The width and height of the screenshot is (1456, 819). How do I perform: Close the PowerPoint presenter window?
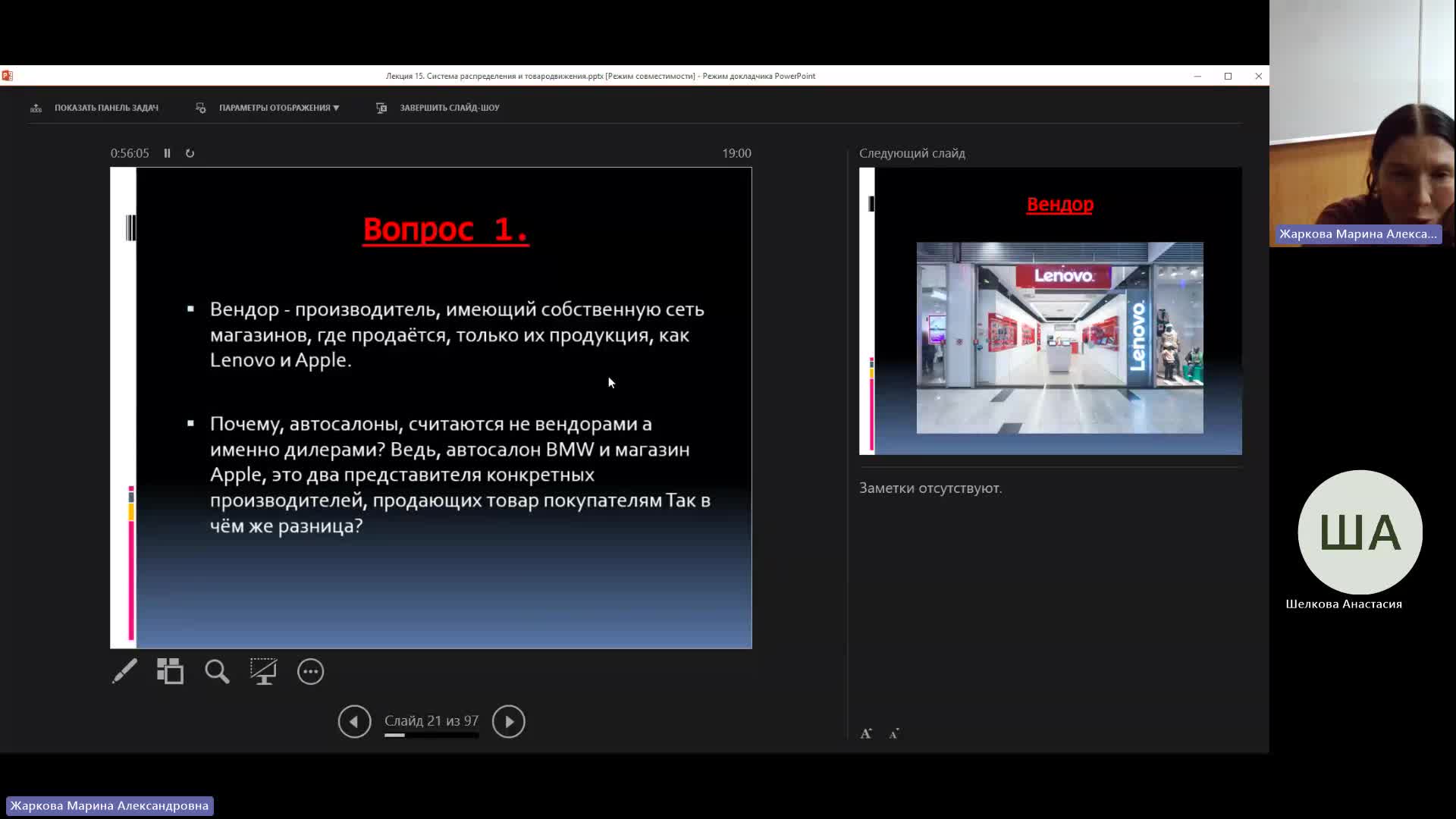(x=1258, y=76)
